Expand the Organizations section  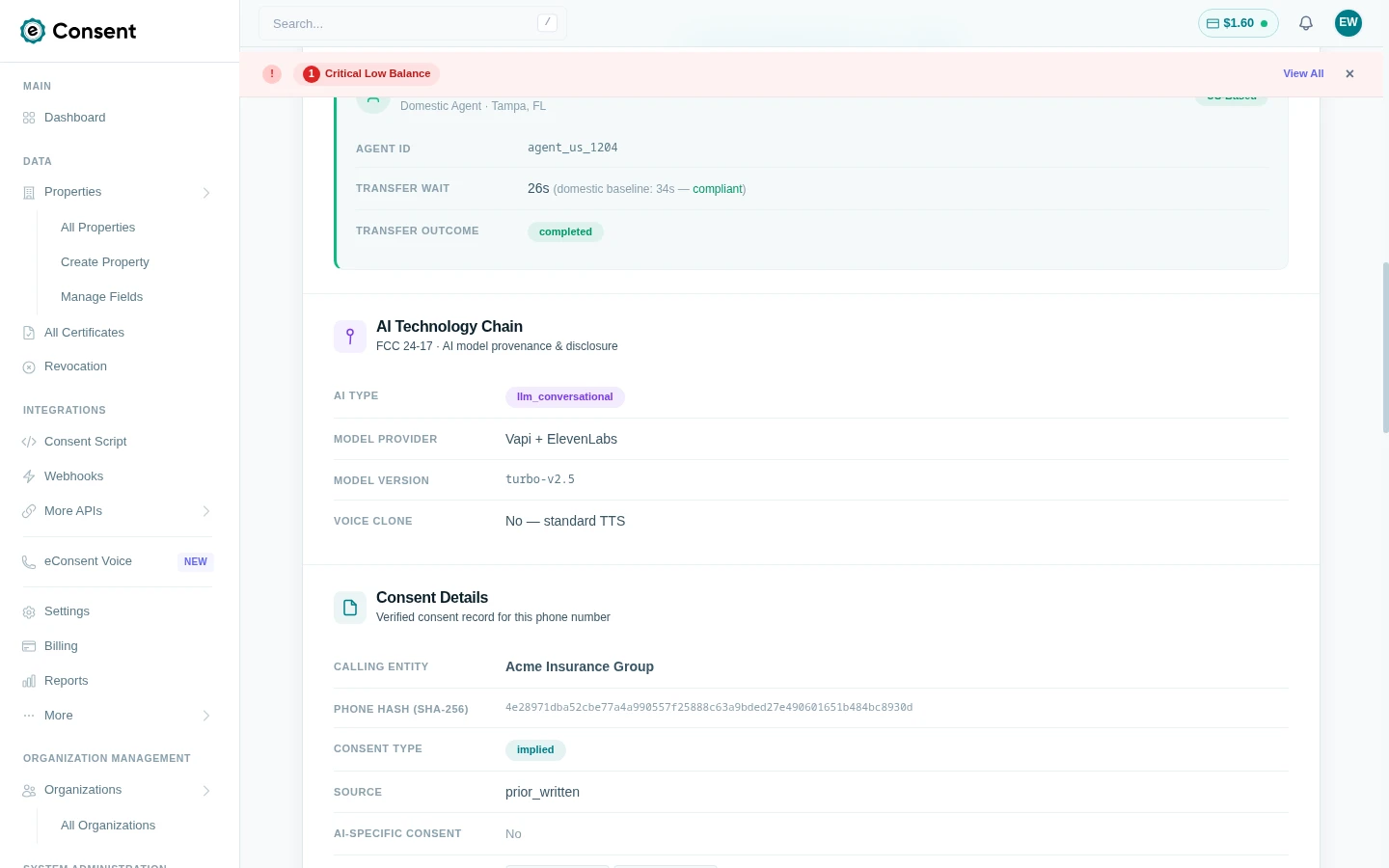pos(206,790)
